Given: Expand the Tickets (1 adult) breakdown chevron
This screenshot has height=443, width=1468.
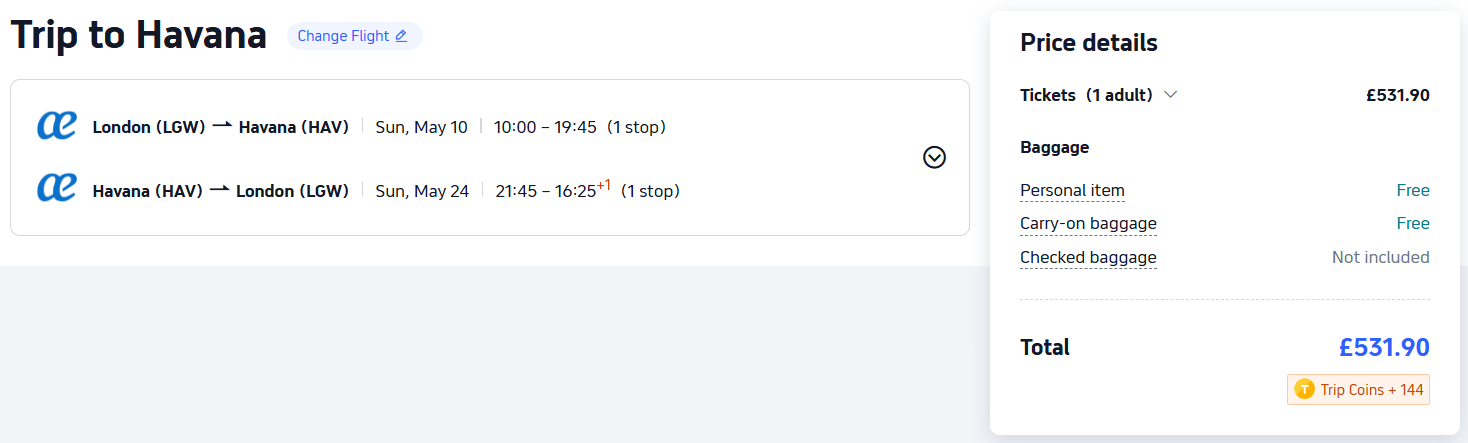Looking at the screenshot, I should 1171,95.
